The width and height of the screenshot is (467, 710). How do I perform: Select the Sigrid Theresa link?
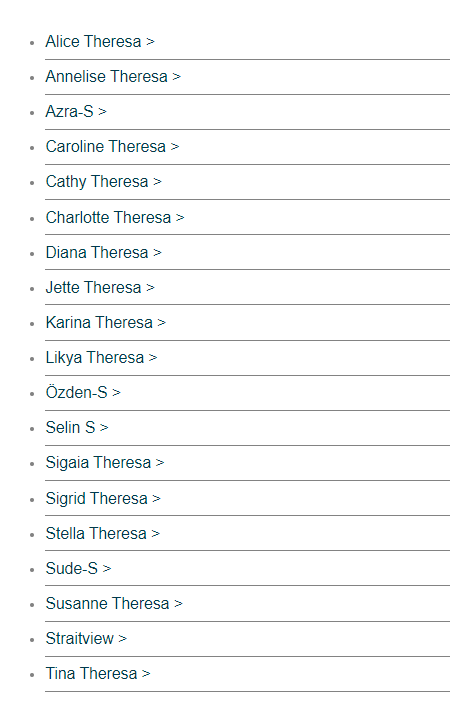click(103, 499)
